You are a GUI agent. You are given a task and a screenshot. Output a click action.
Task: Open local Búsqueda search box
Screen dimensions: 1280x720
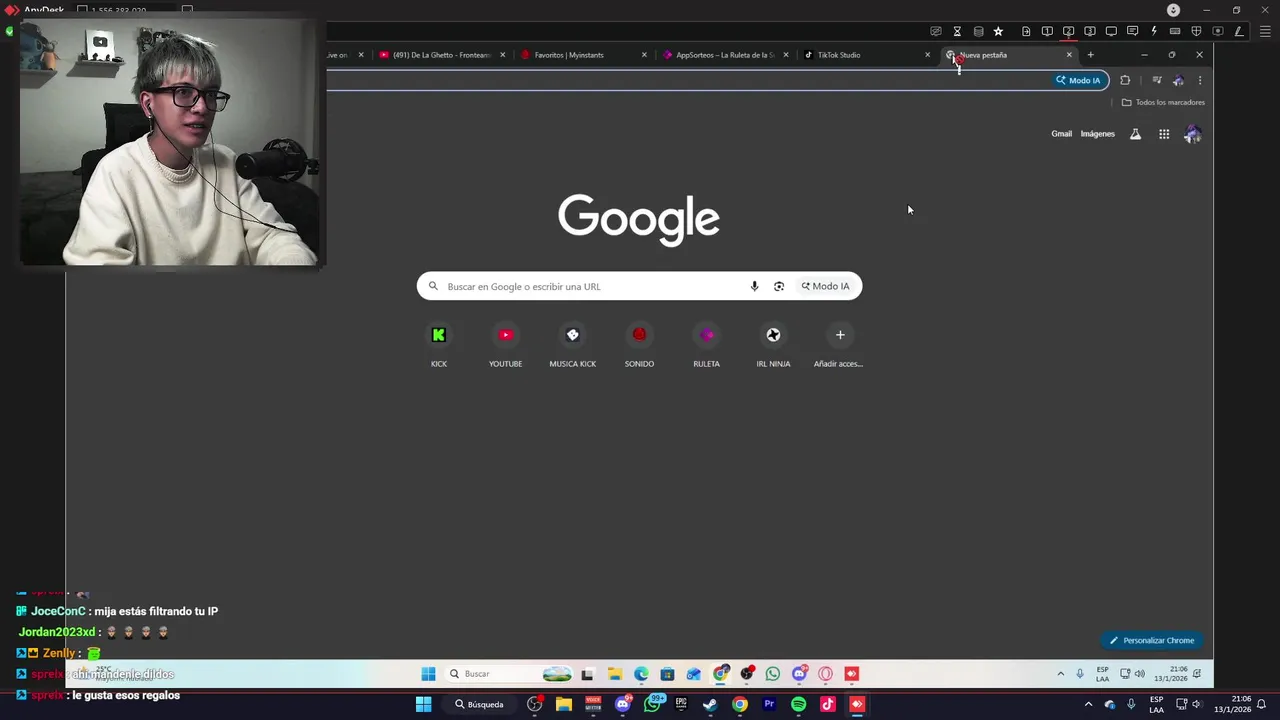coord(480,705)
